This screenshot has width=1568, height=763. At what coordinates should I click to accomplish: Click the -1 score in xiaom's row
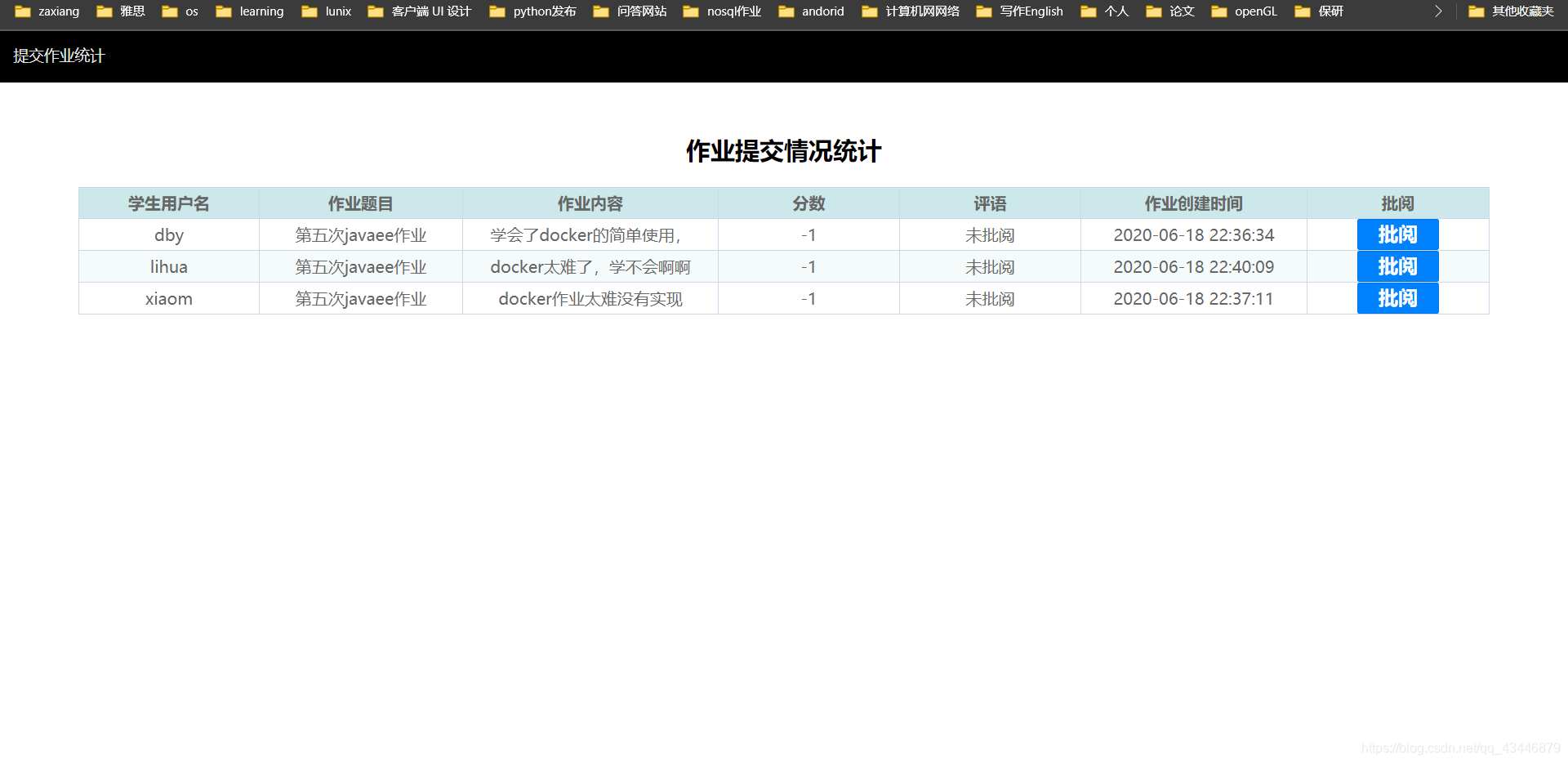click(808, 299)
